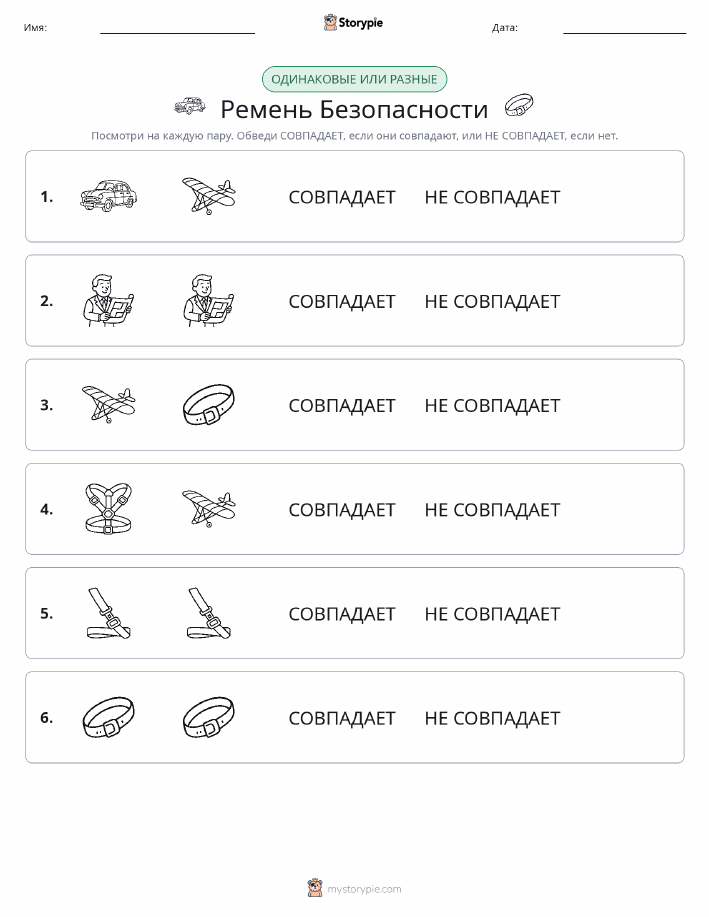Click the harness picture in row 4
709x917 pixels.
[x=108, y=508]
